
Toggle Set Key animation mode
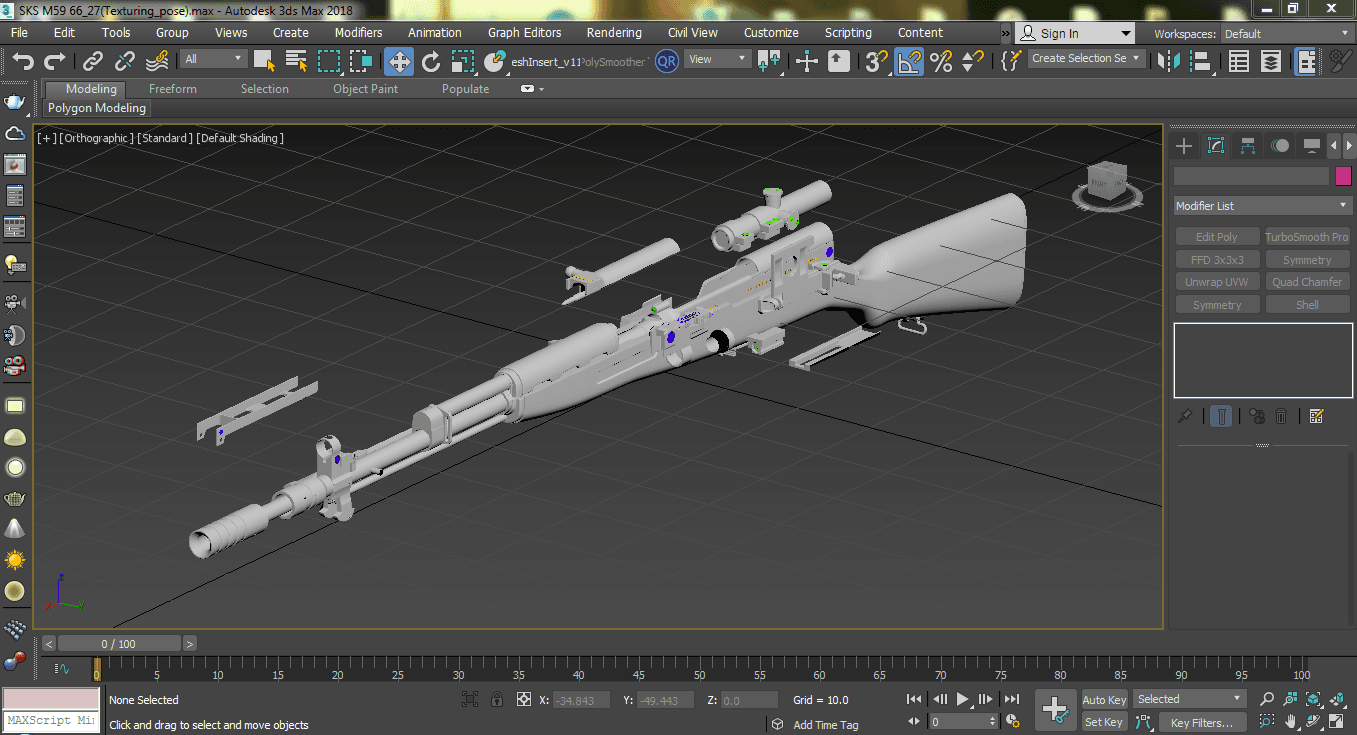(x=1104, y=721)
